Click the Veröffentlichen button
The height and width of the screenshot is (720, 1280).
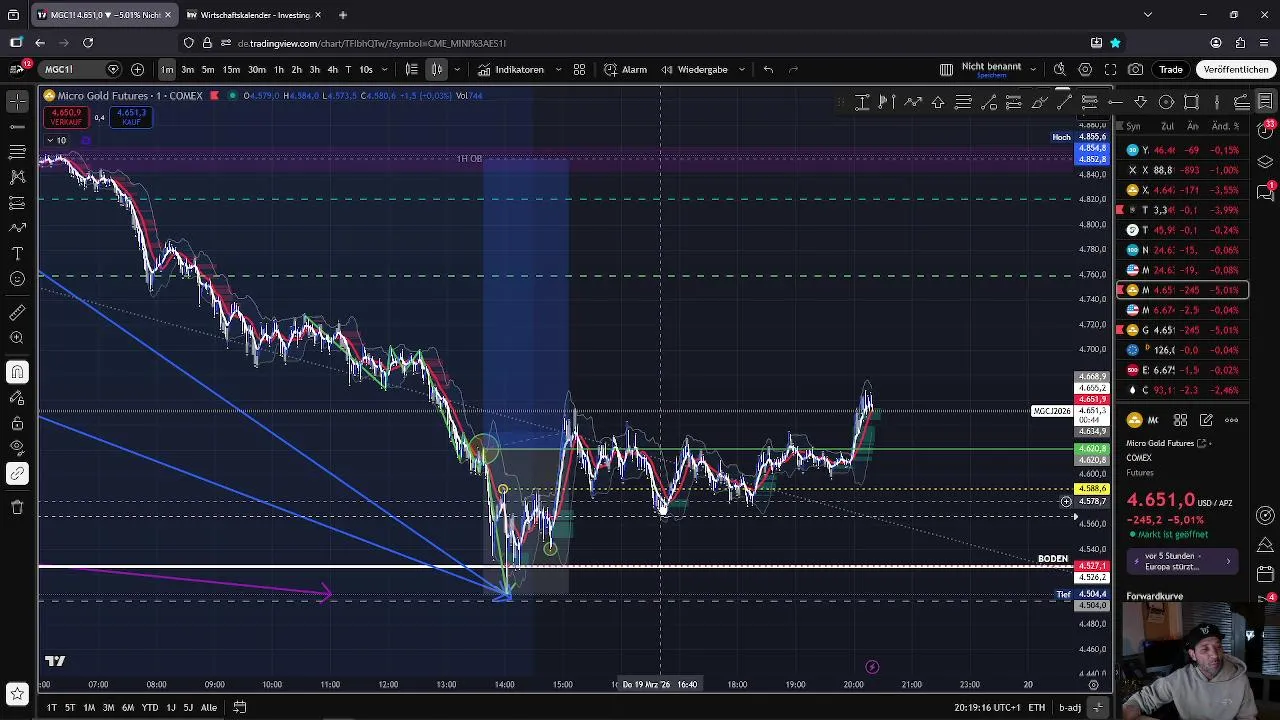(1236, 69)
